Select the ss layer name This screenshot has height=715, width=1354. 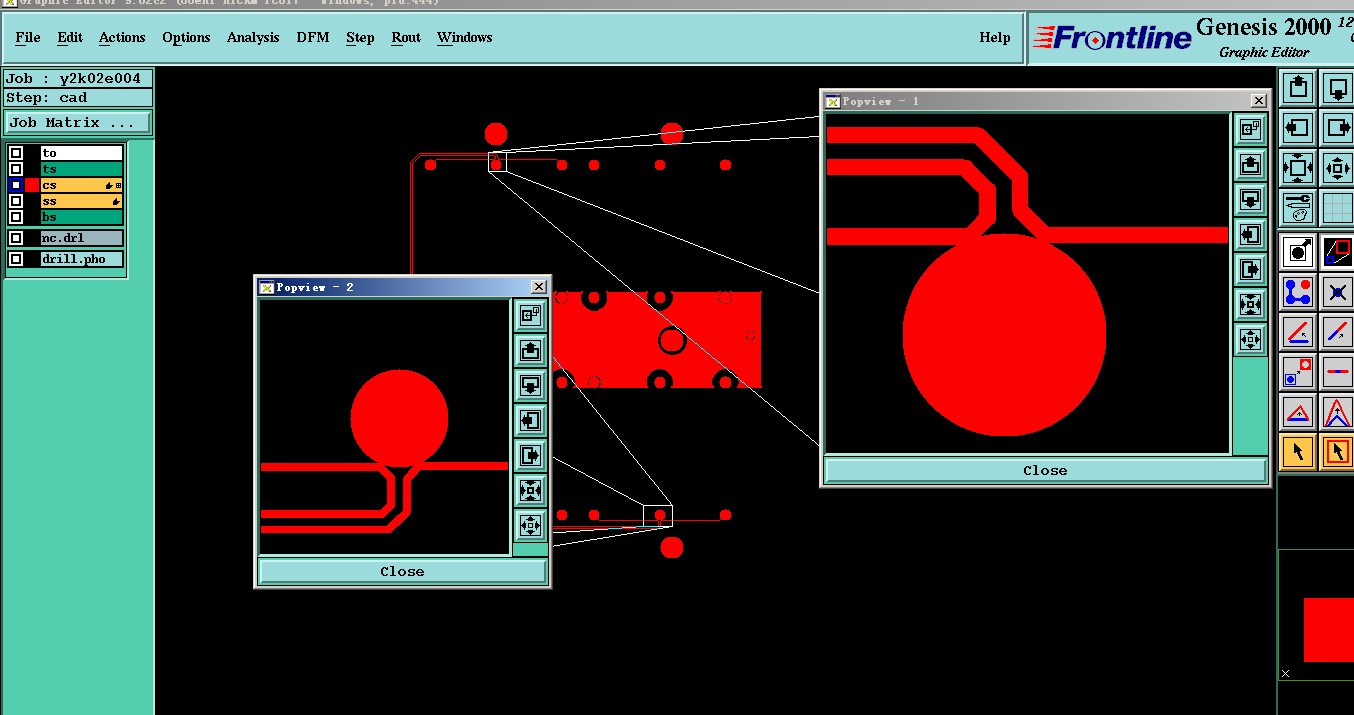point(81,201)
